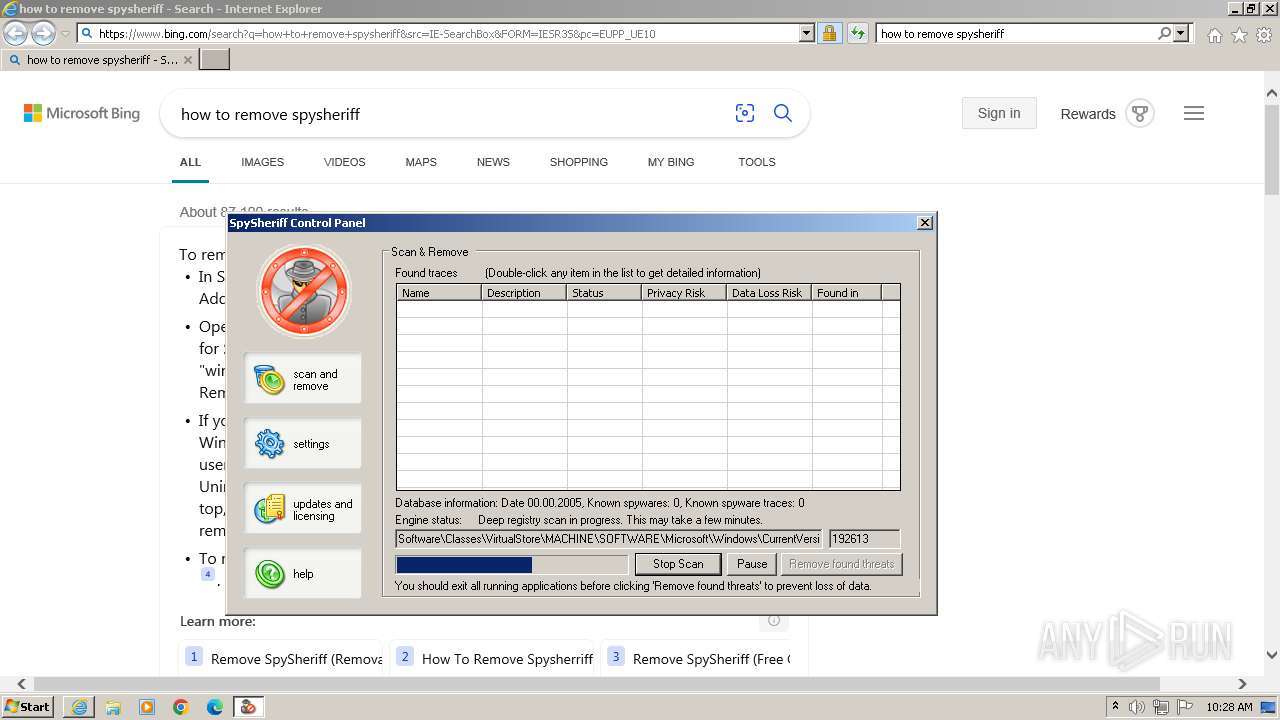Click Remove found threats button
The width and height of the screenshot is (1280, 720).
pyautogui.click(x=841, y=564)
